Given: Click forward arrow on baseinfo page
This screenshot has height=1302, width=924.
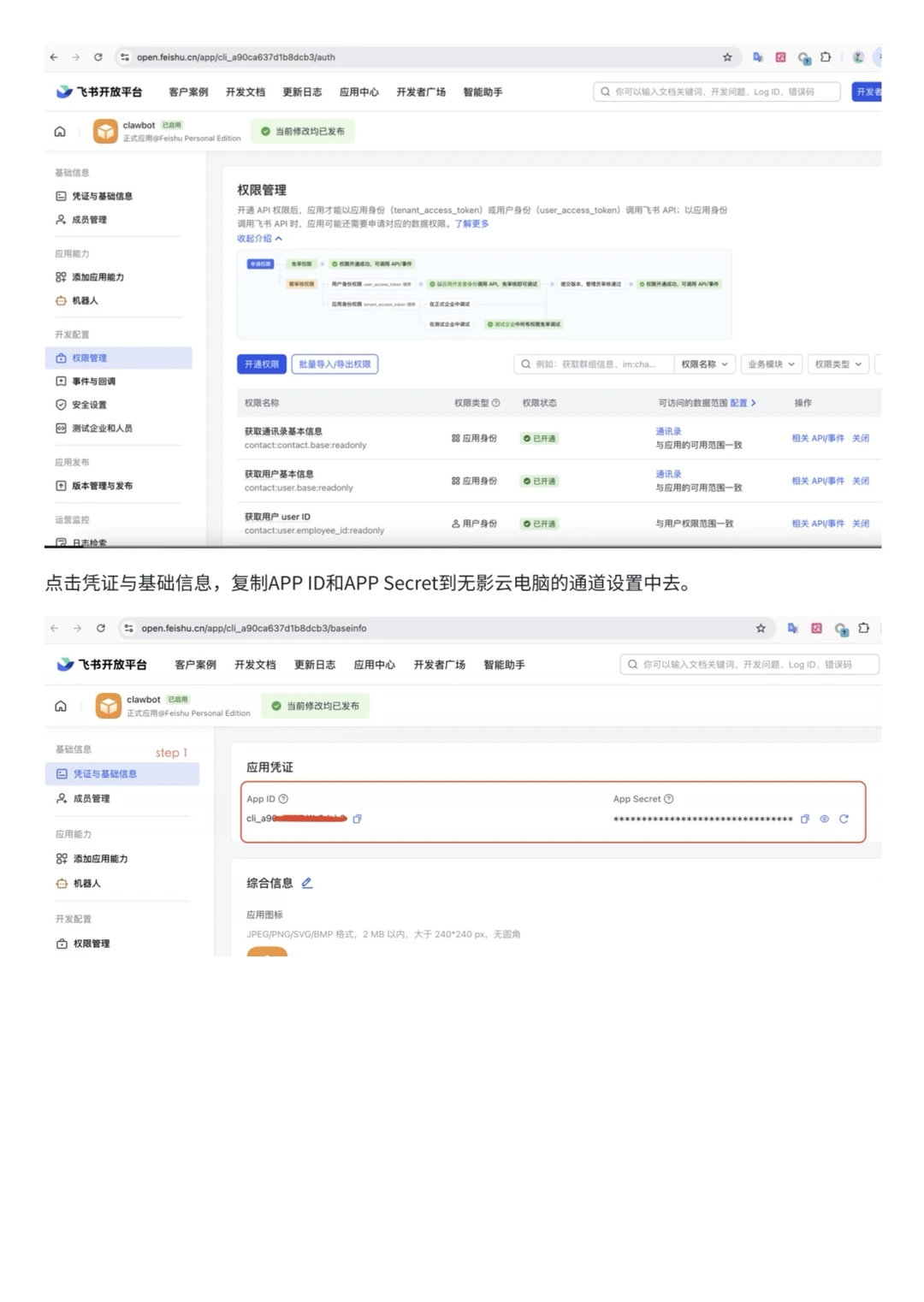Looking at the screenshot, I should 77,628.
